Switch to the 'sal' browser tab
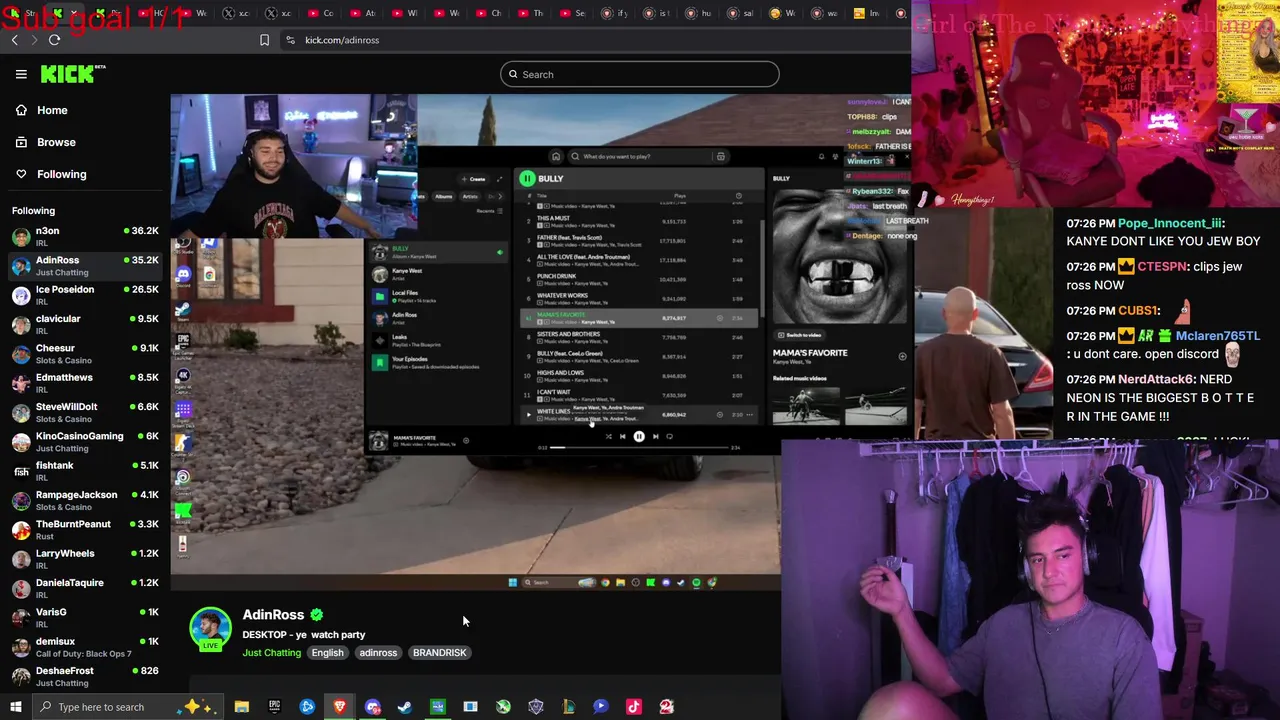The image size is (1280, 720). 740,13
